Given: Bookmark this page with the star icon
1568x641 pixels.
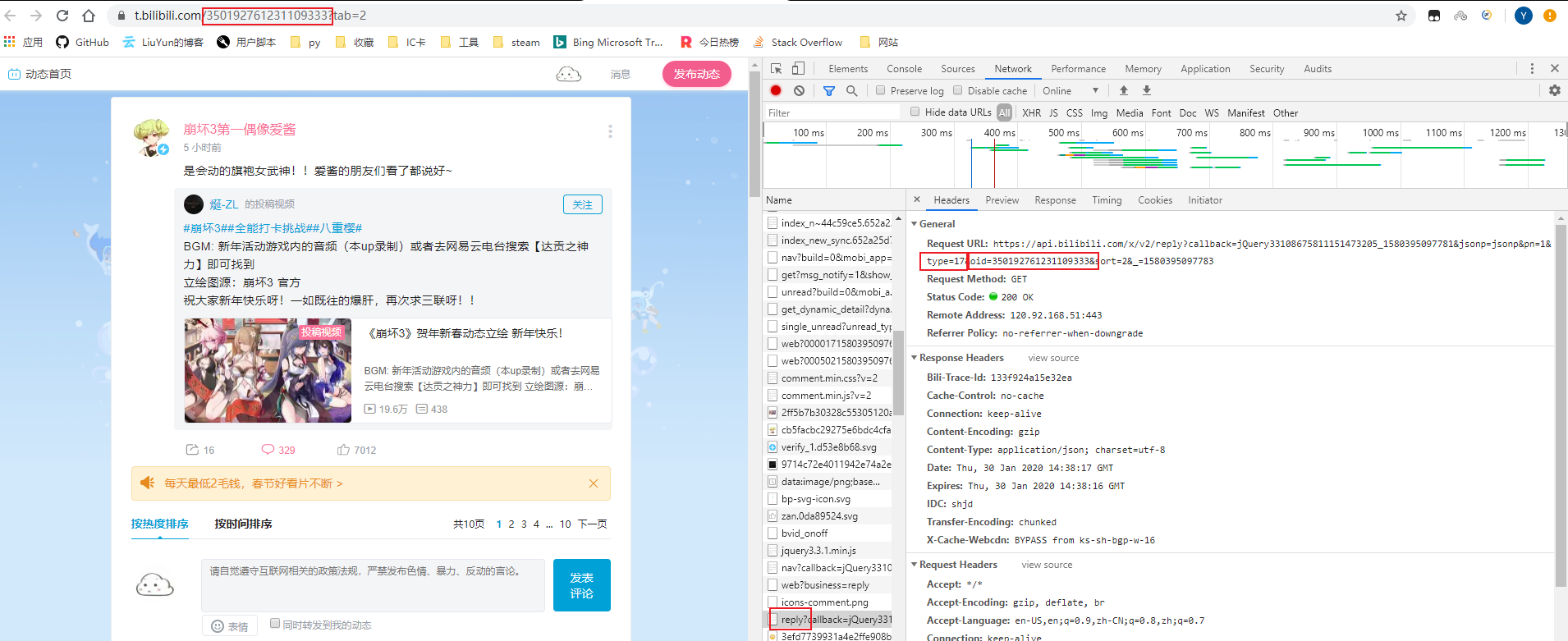Looking at the screenshot, I should 1401,16.
